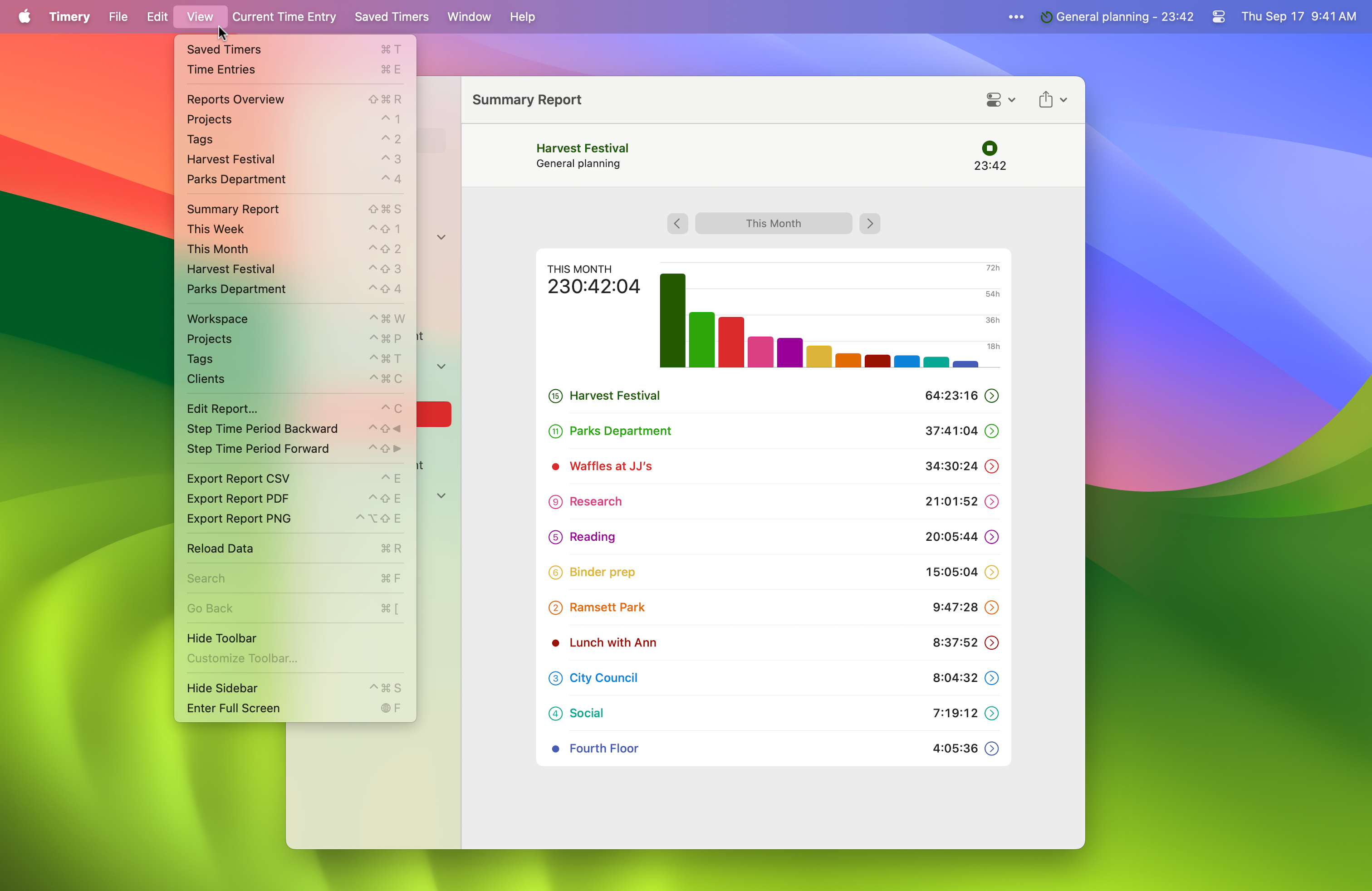Choose Reload Data from the menu
Screen dimensions: 1372x891
pos(294,548)
